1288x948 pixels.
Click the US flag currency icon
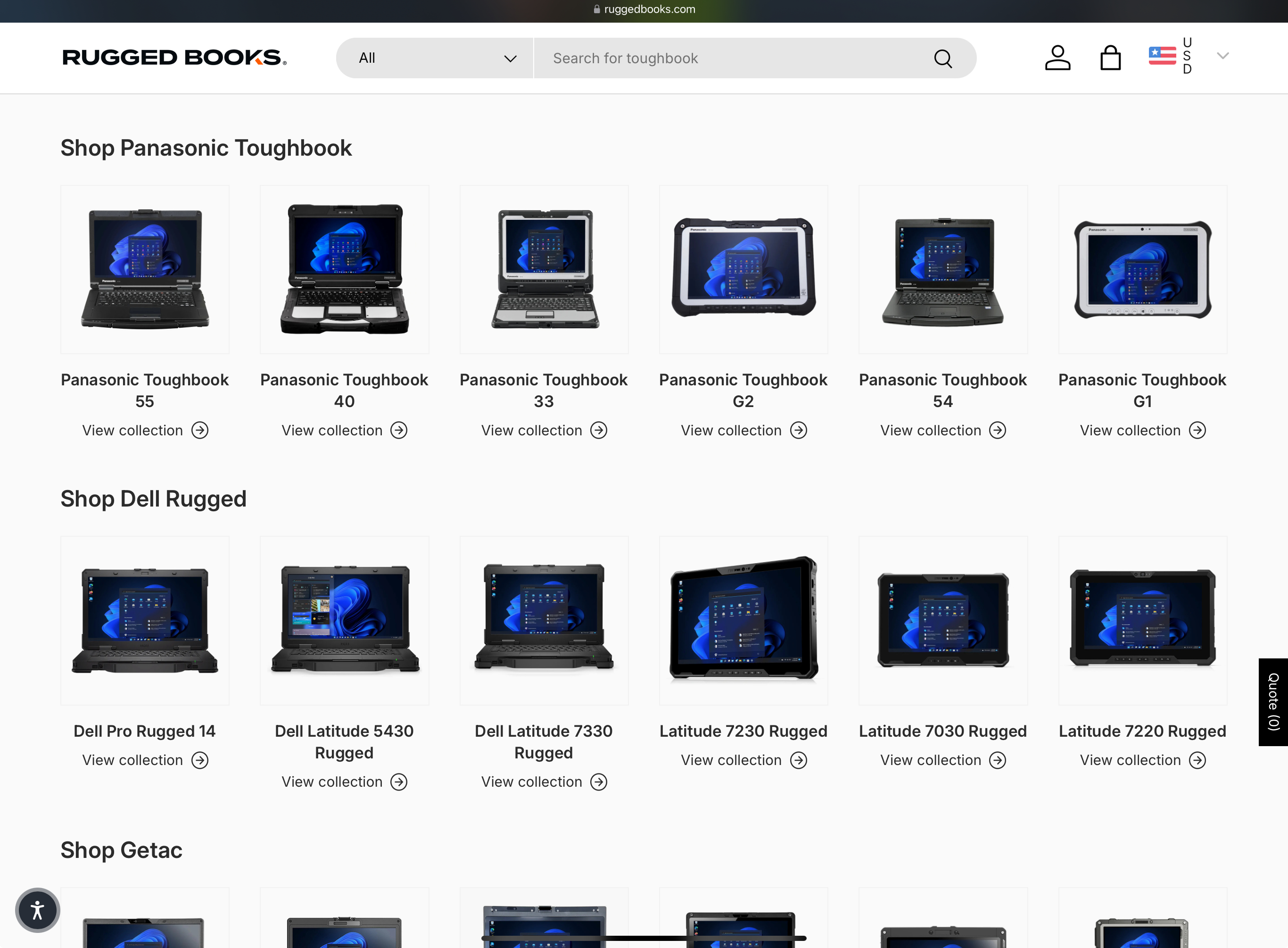point(1162,56)
